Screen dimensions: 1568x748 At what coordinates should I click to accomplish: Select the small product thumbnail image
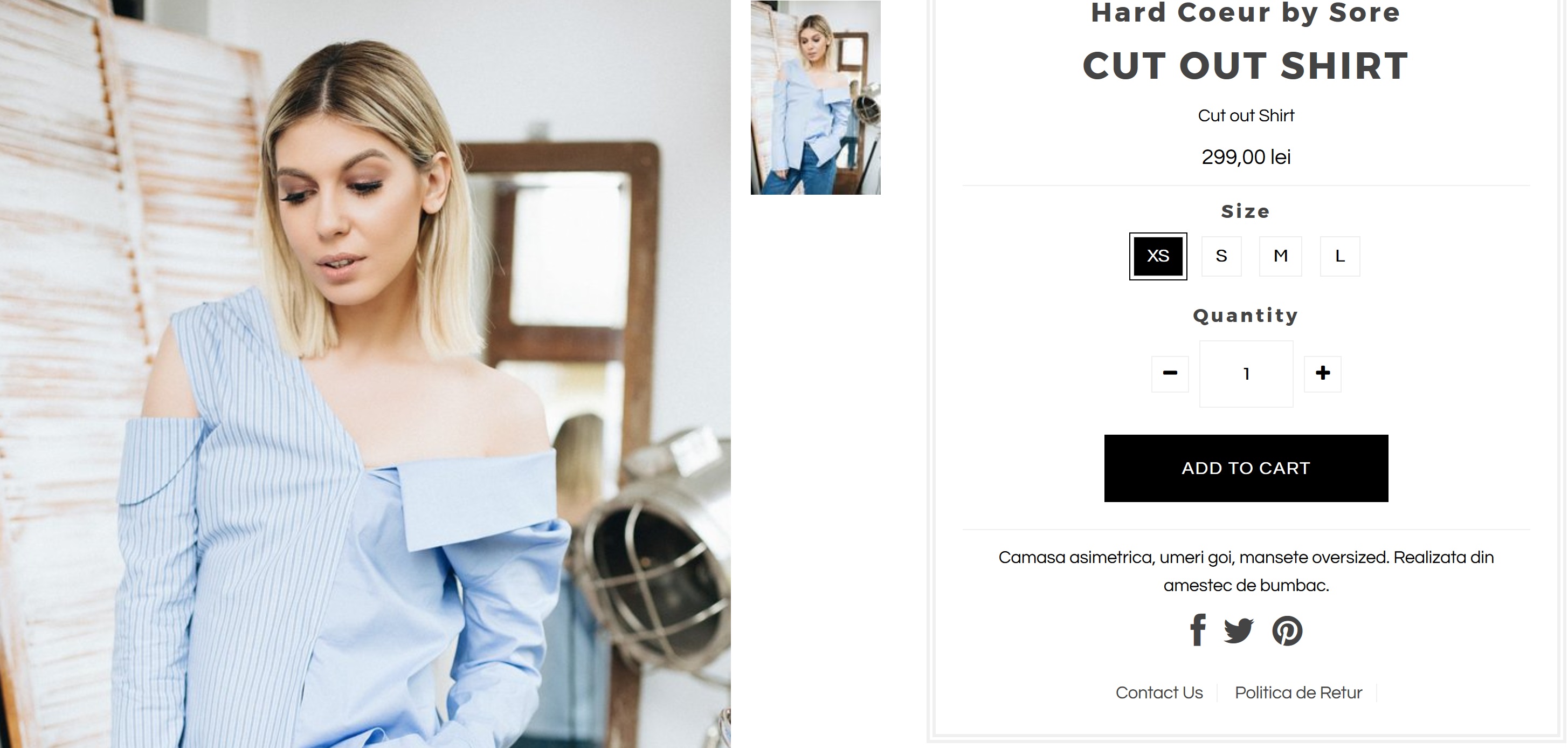[816, 98]
